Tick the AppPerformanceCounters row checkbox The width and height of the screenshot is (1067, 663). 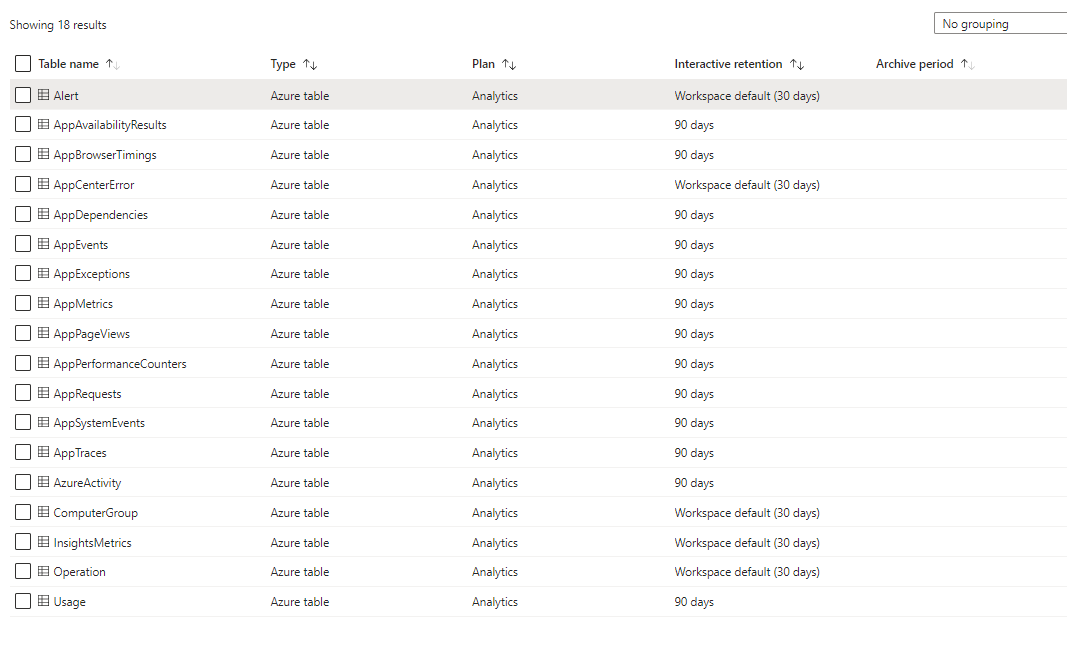23,363
